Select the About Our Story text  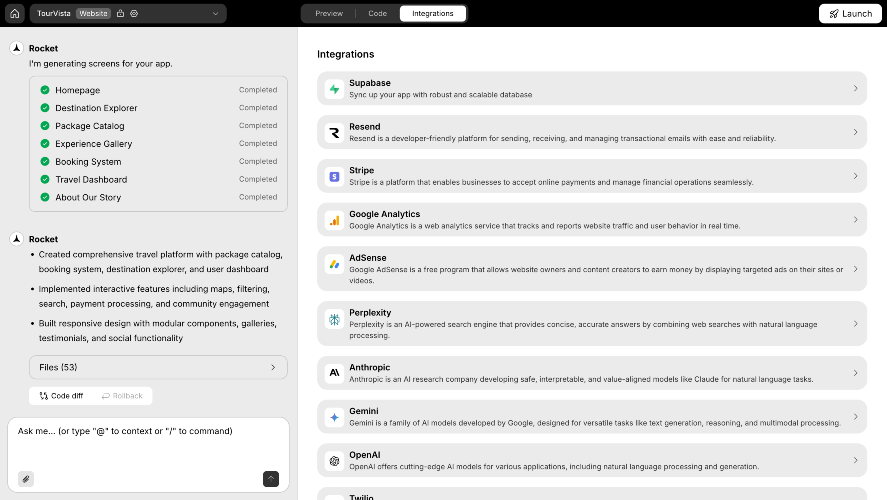coord(88,197)
